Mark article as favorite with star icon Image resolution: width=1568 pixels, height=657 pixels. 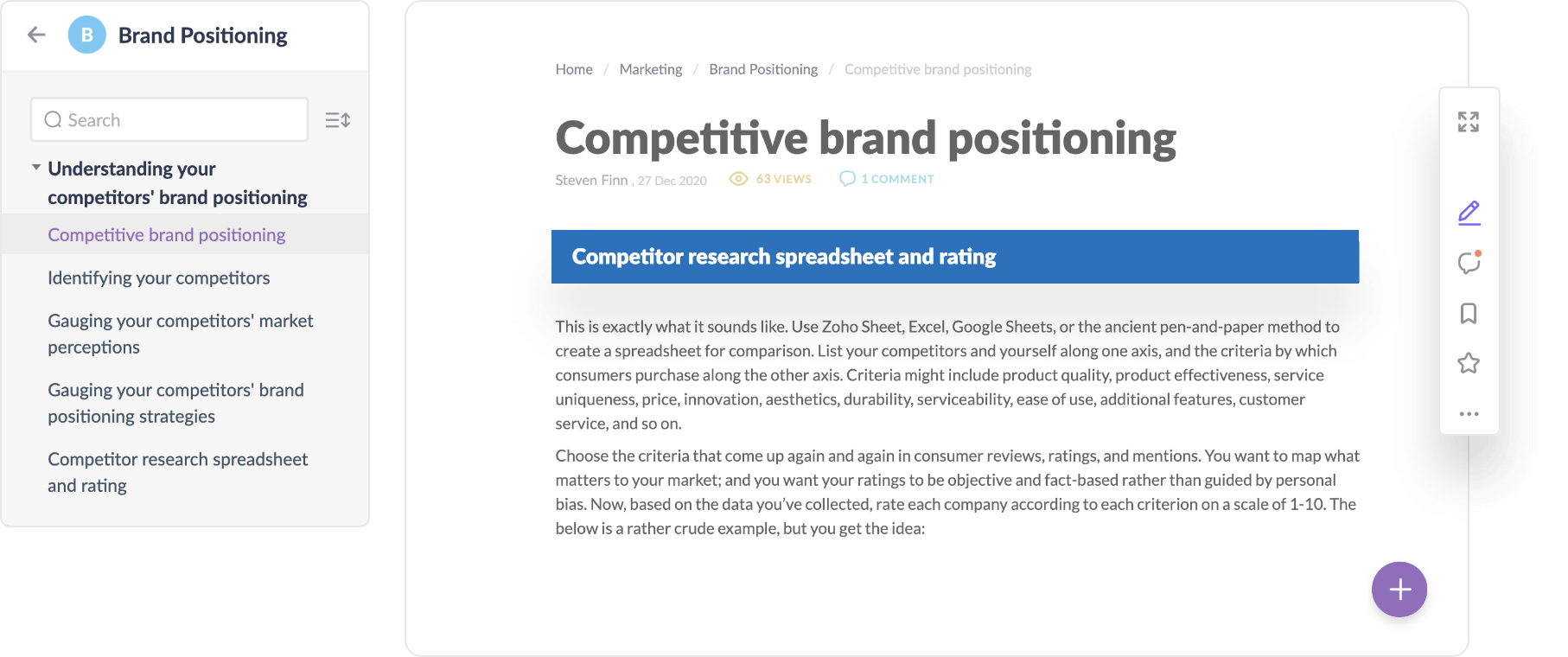pos(1468,363)
